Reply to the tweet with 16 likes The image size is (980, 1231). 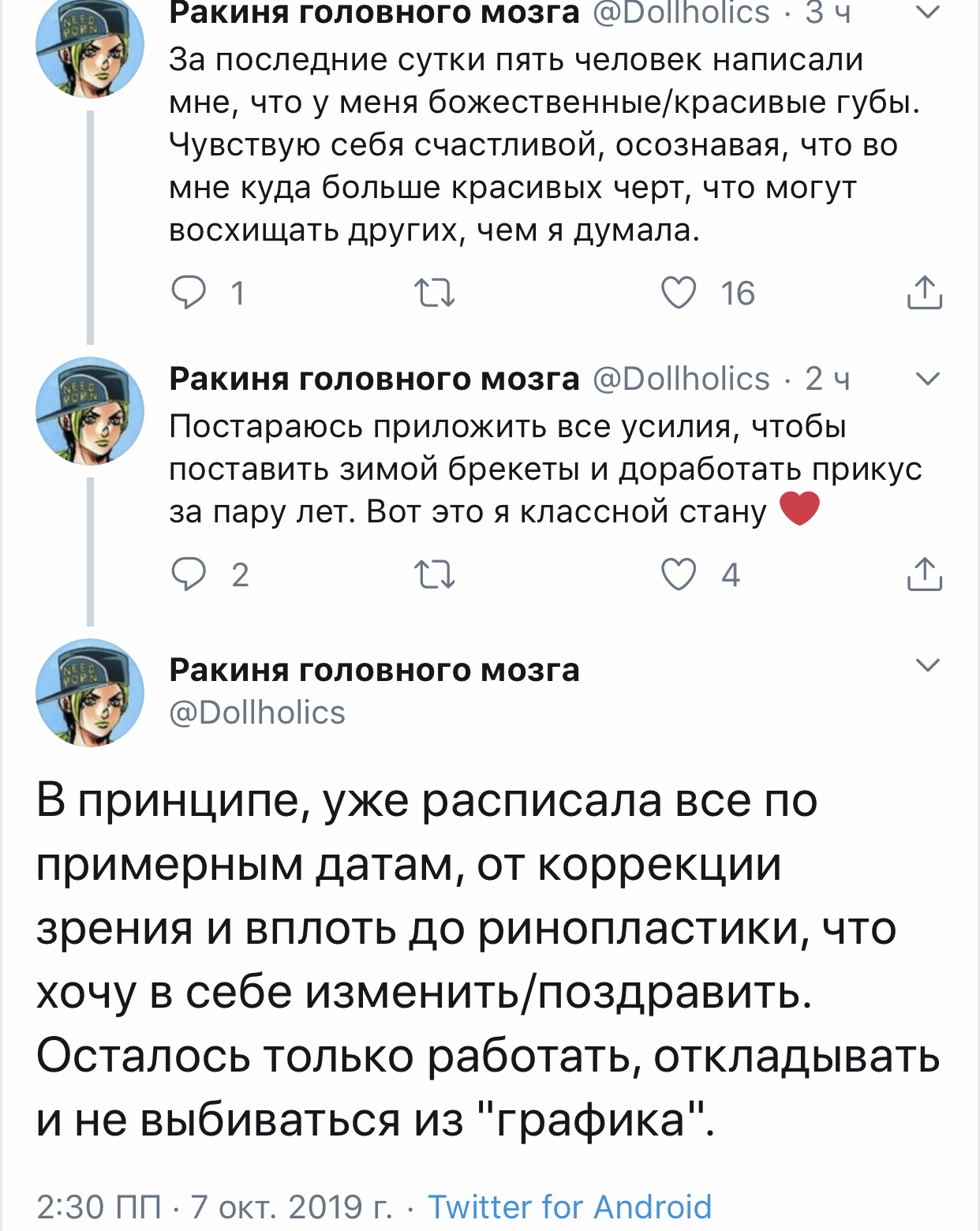189,293
